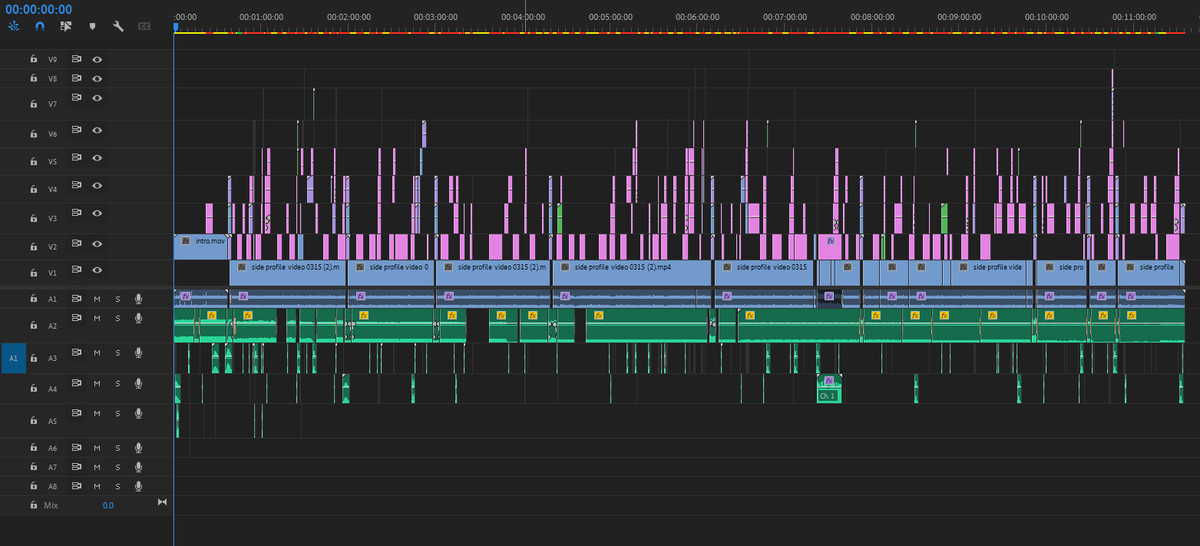Click the playhead marker in the ruler
The width and height of the screenshot is (1200, 546).
pos(175,27)
